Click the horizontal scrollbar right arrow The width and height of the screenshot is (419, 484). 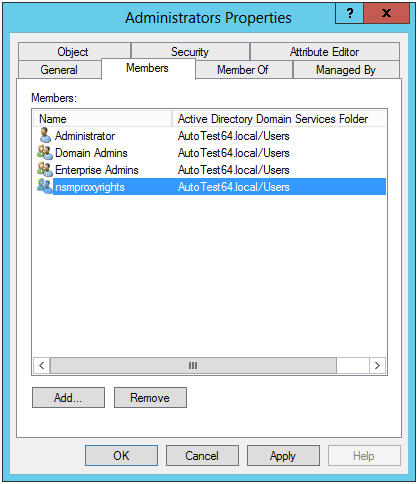[377, 365]
